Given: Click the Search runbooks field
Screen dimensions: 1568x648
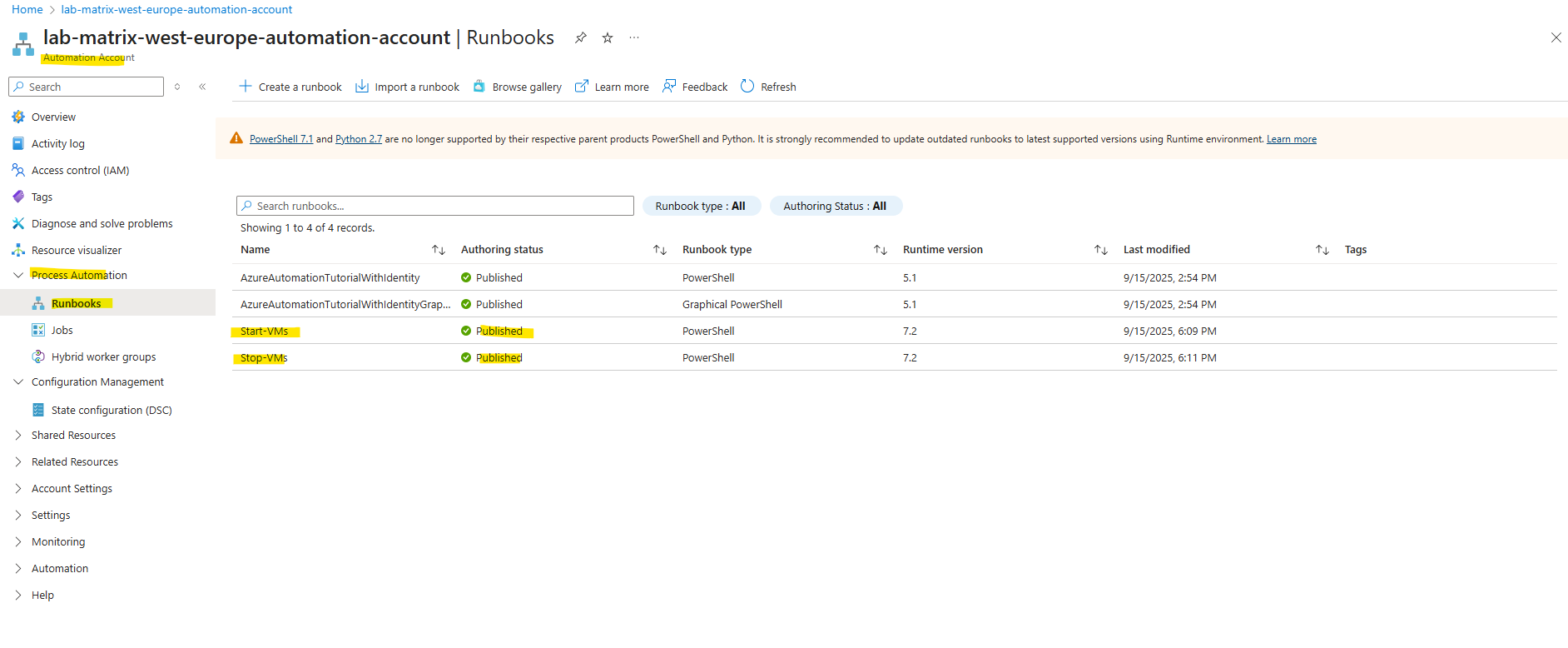Looking at the screenshot, I should tap(435, 206).
